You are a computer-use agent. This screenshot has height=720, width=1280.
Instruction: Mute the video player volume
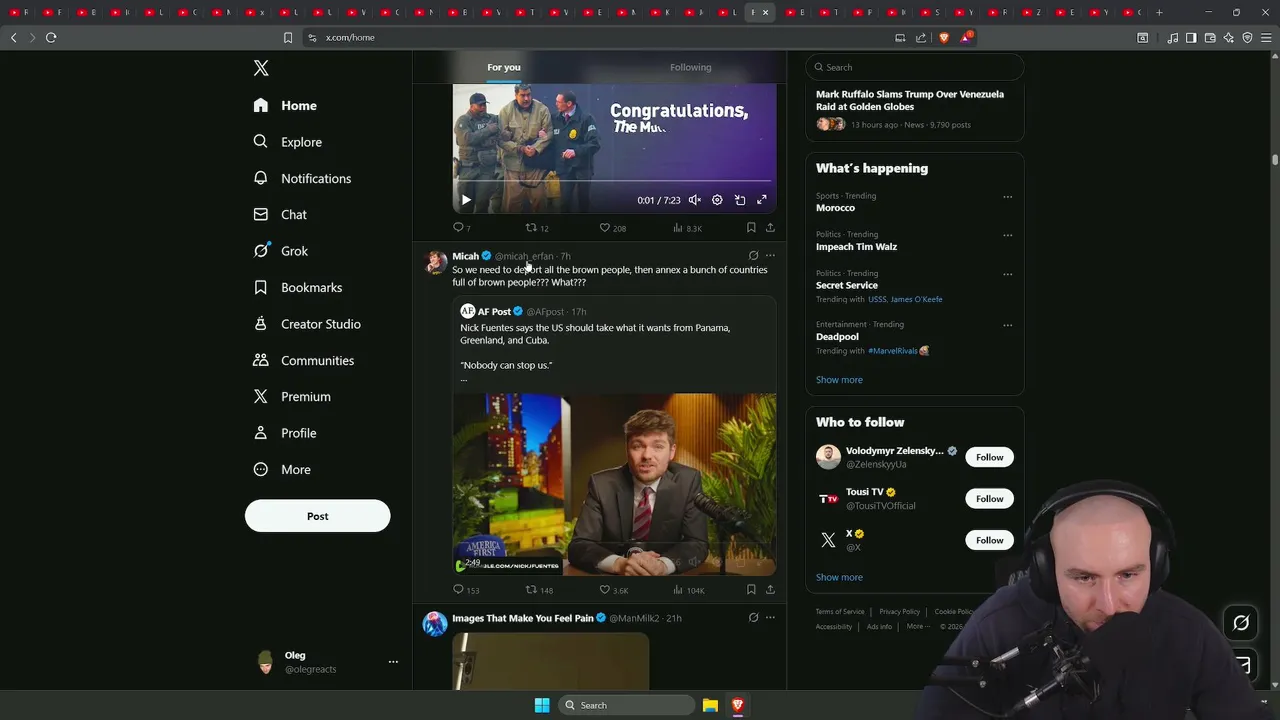pos(694,200)
